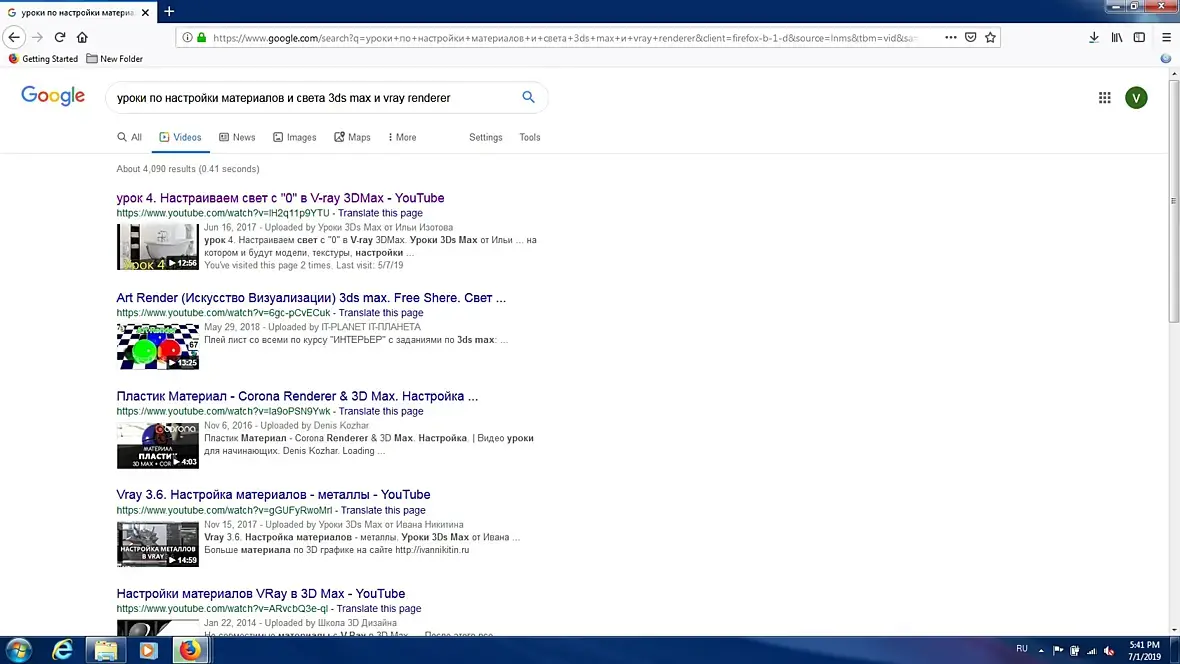This screenshot has width=1180, height=664.
Task: Click inside the Google search query field
Action: coord(312,98)
